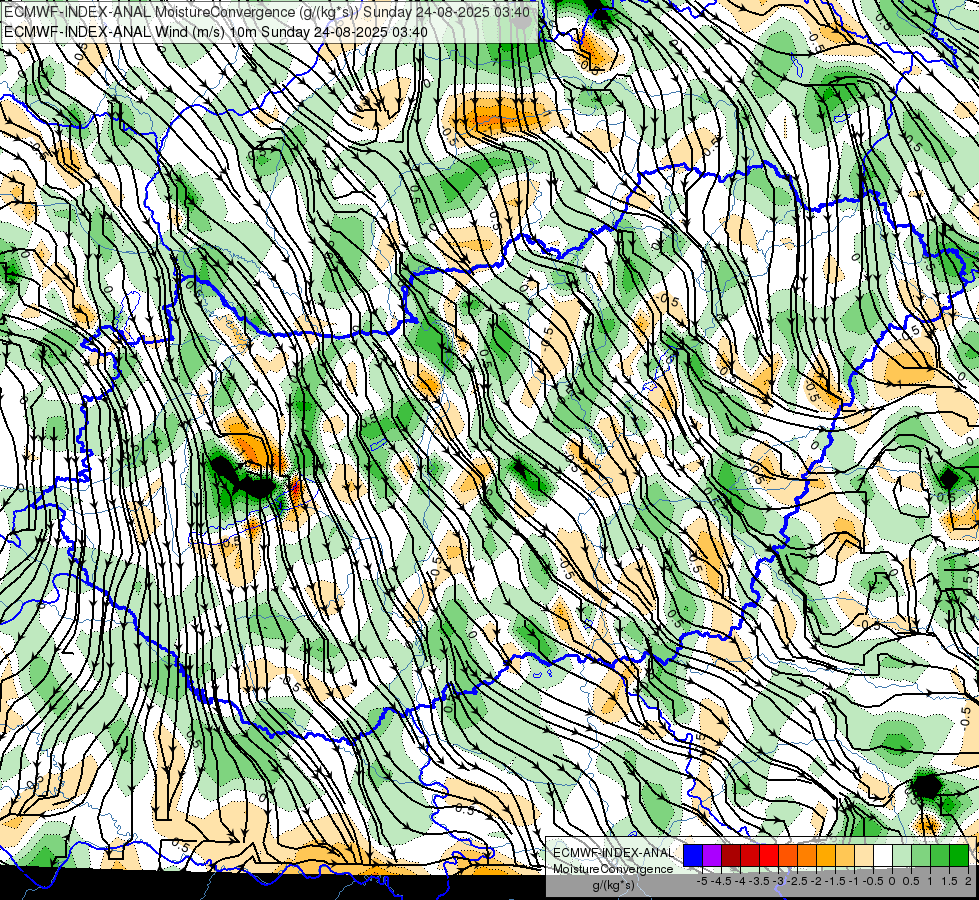
Task: Click the amber swatch for -2 to -1.5
Action: pos(826,855)
